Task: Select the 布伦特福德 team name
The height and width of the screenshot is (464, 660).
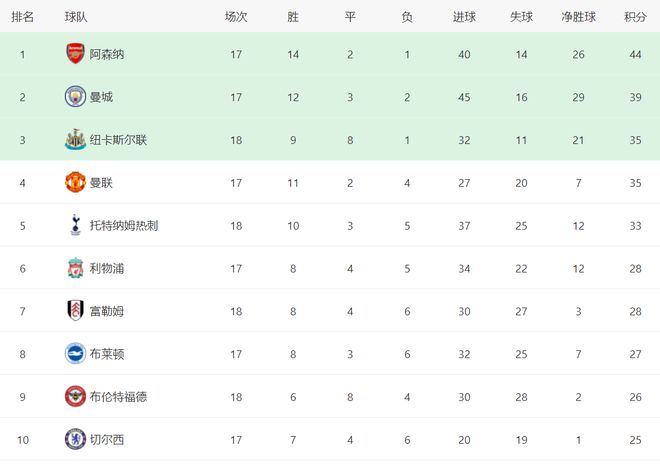Action: [118, 397]
